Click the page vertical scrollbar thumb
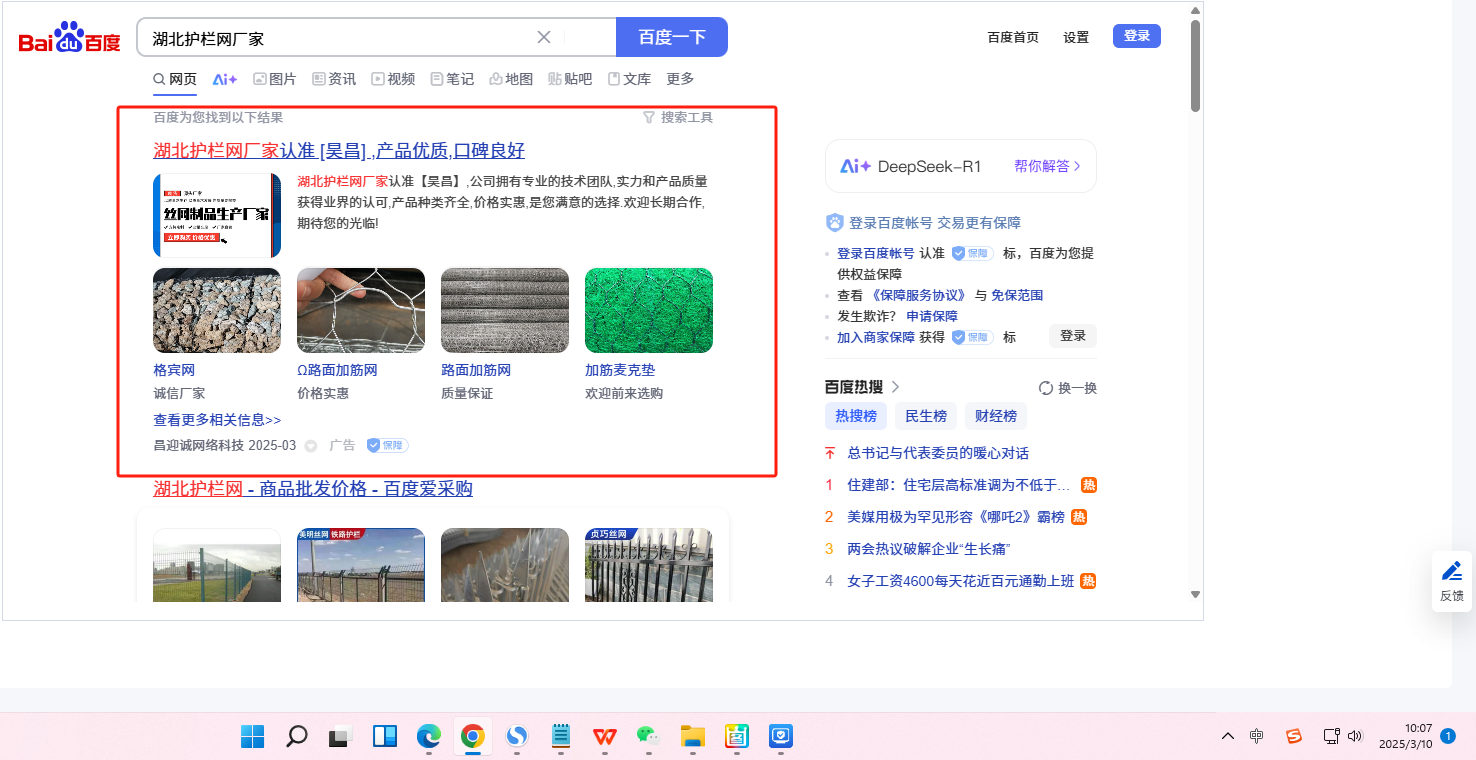 click(1195, 65)
